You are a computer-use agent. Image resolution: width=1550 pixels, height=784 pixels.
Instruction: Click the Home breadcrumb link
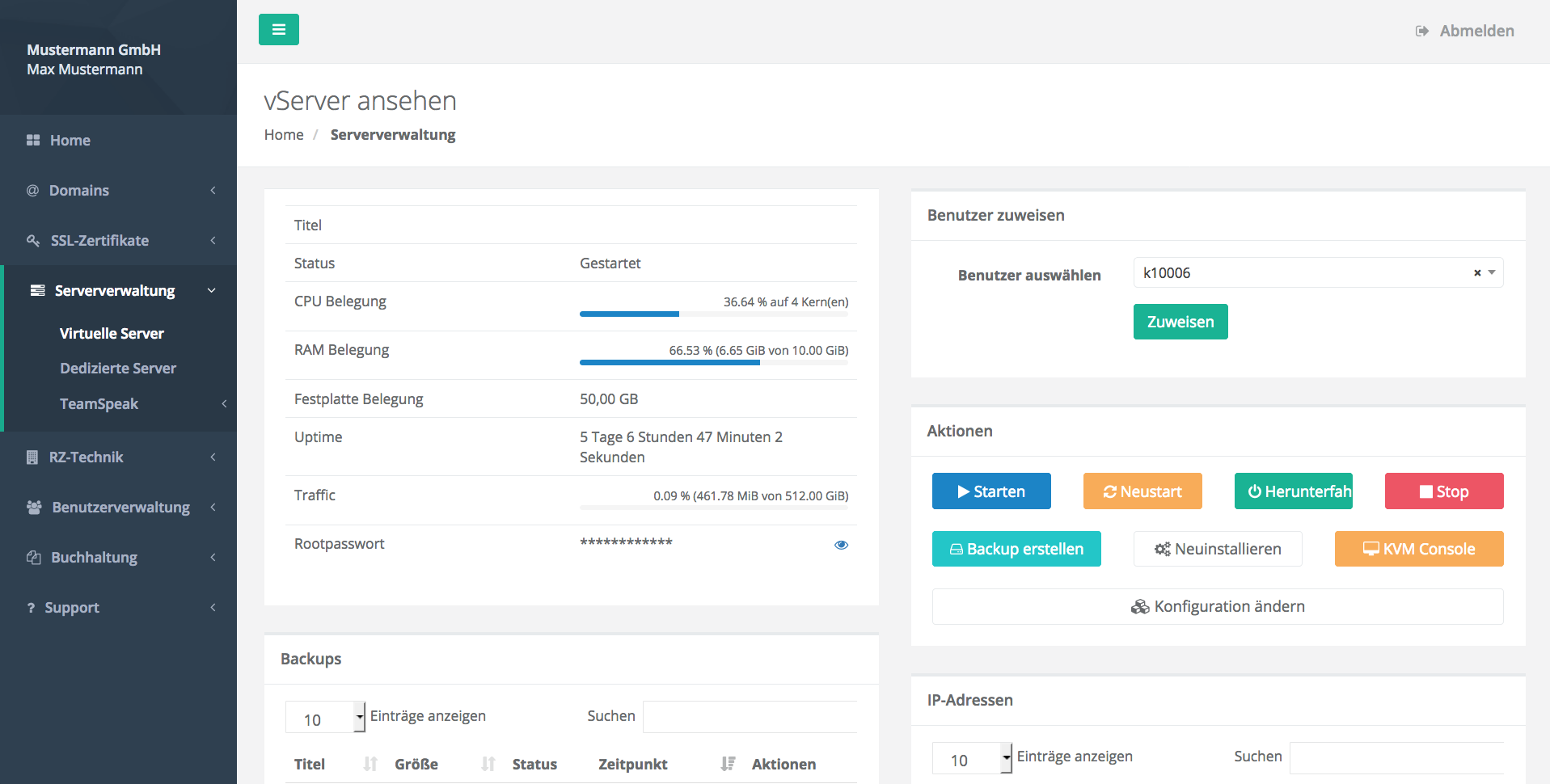click(x=284, y=134)
